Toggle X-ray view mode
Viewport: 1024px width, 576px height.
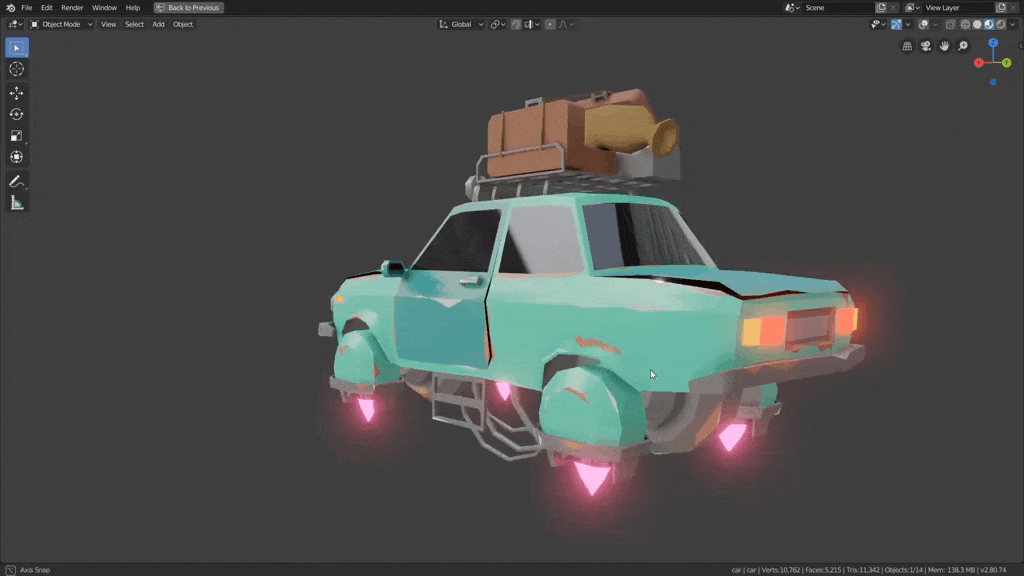click(x=949, y=24)
